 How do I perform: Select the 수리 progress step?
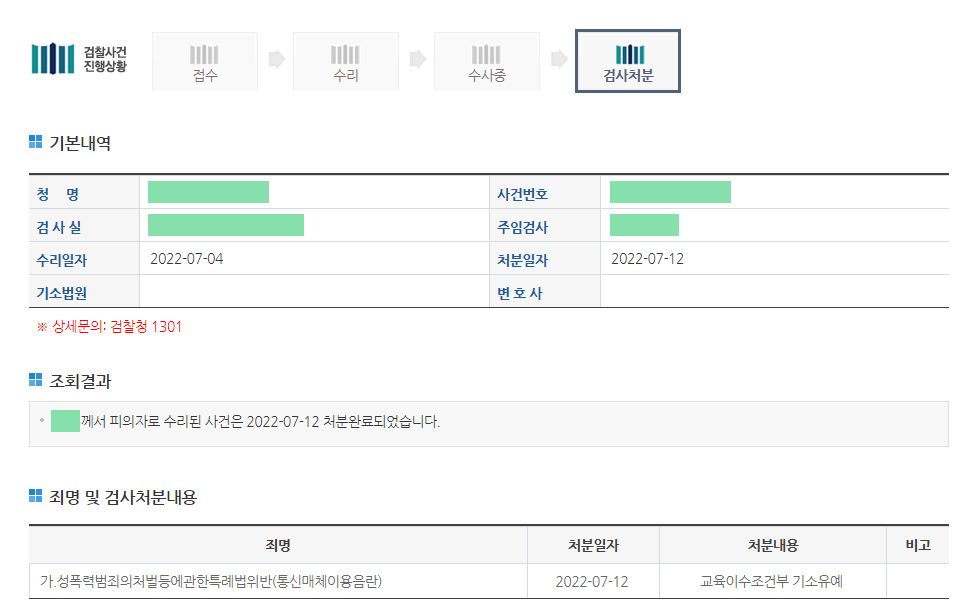[346, 62]
